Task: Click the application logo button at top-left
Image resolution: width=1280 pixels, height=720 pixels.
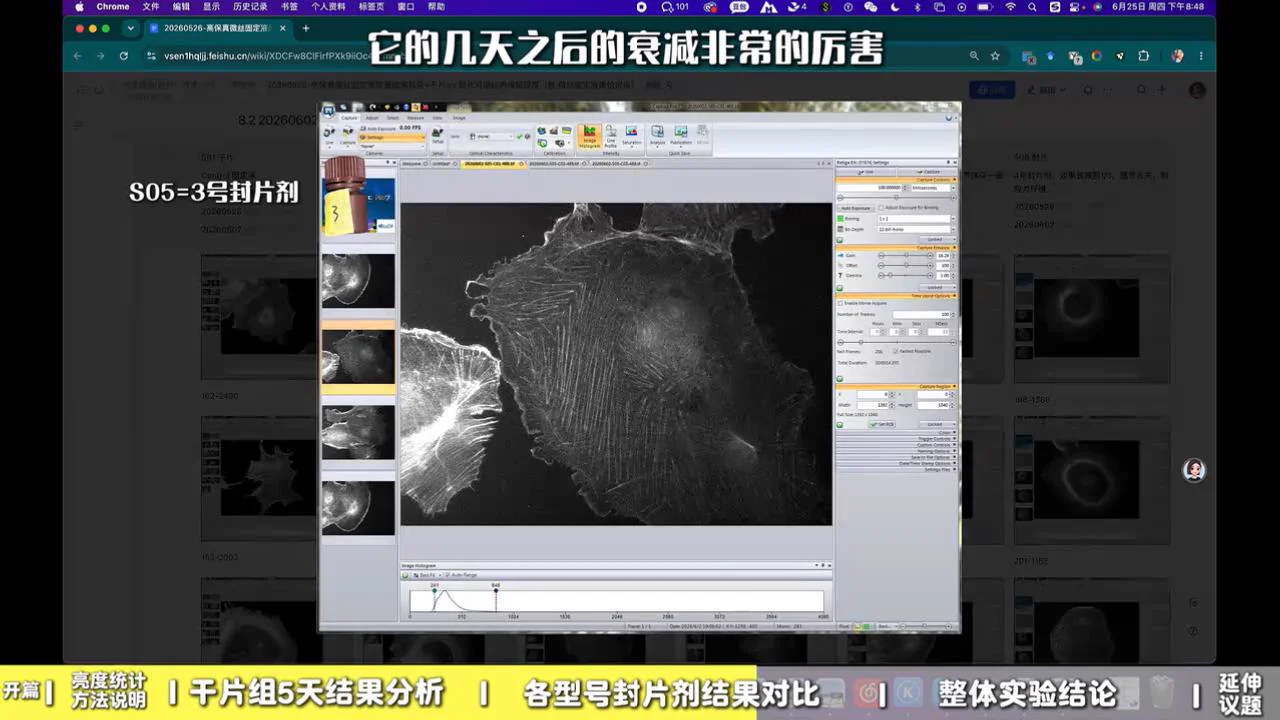Action: [328, 110]
